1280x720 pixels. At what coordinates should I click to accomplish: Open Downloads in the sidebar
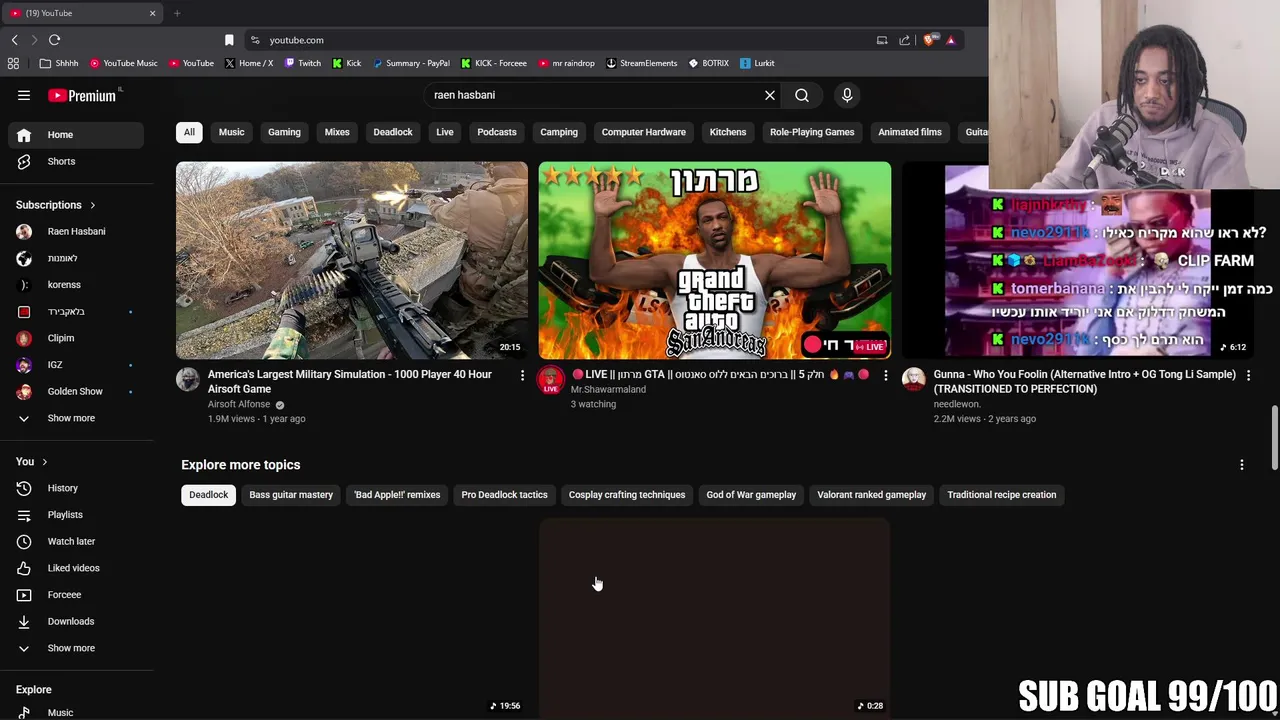click(x=76, y=621)
